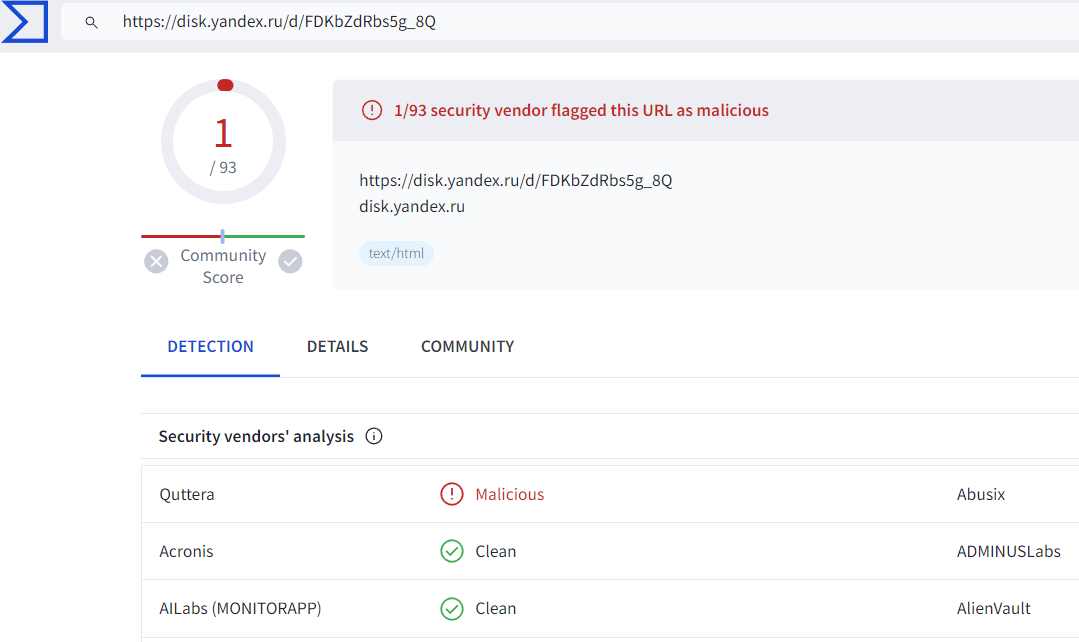The width and height of the screenshot is (1079, 642).
Task: Vote positive with community check button
Action: tap(290, 261)
